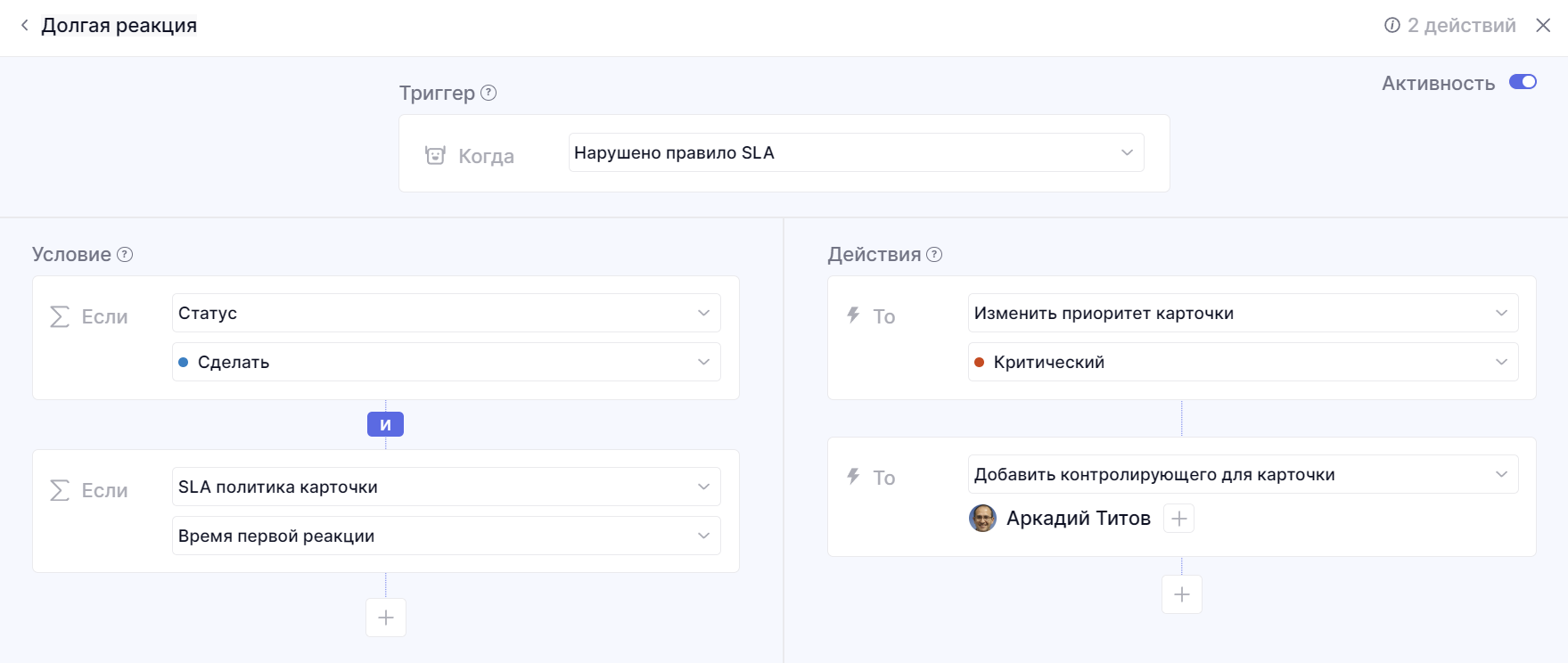Expand the Время первой реакции dropdown
Screen dimensions: 1568x663
click(x=446, y=536)
